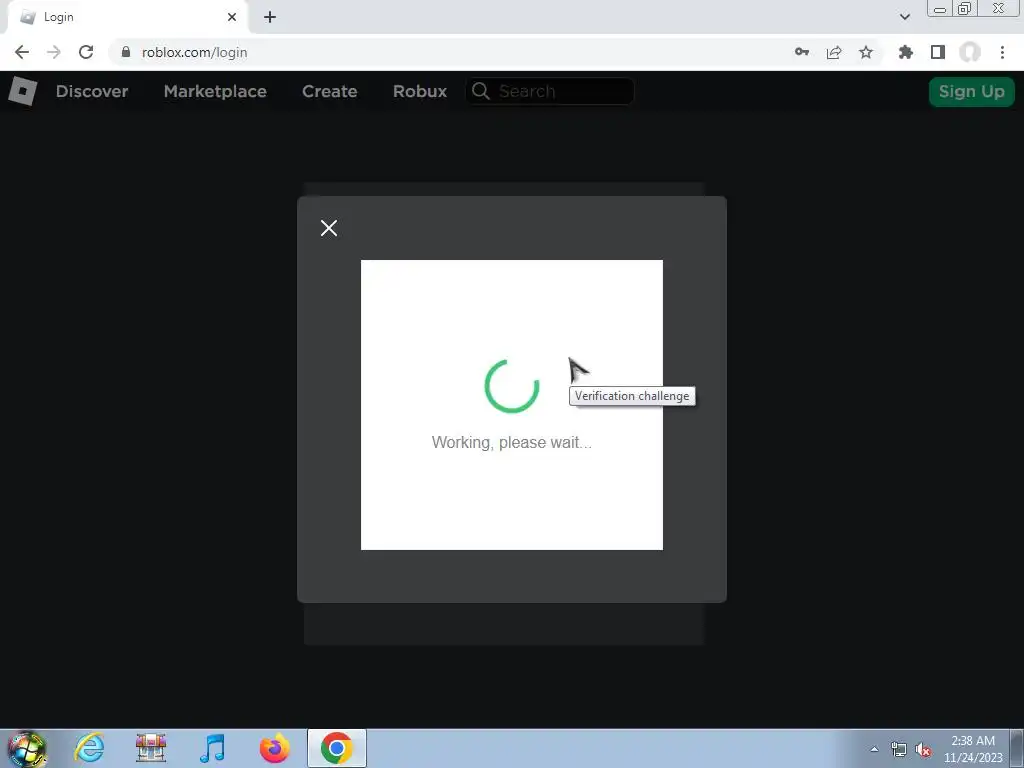Viewport: 1024px width, 768px height.
Task: Switch to Chrome in the taskbar
Action: tap(336, 748)
